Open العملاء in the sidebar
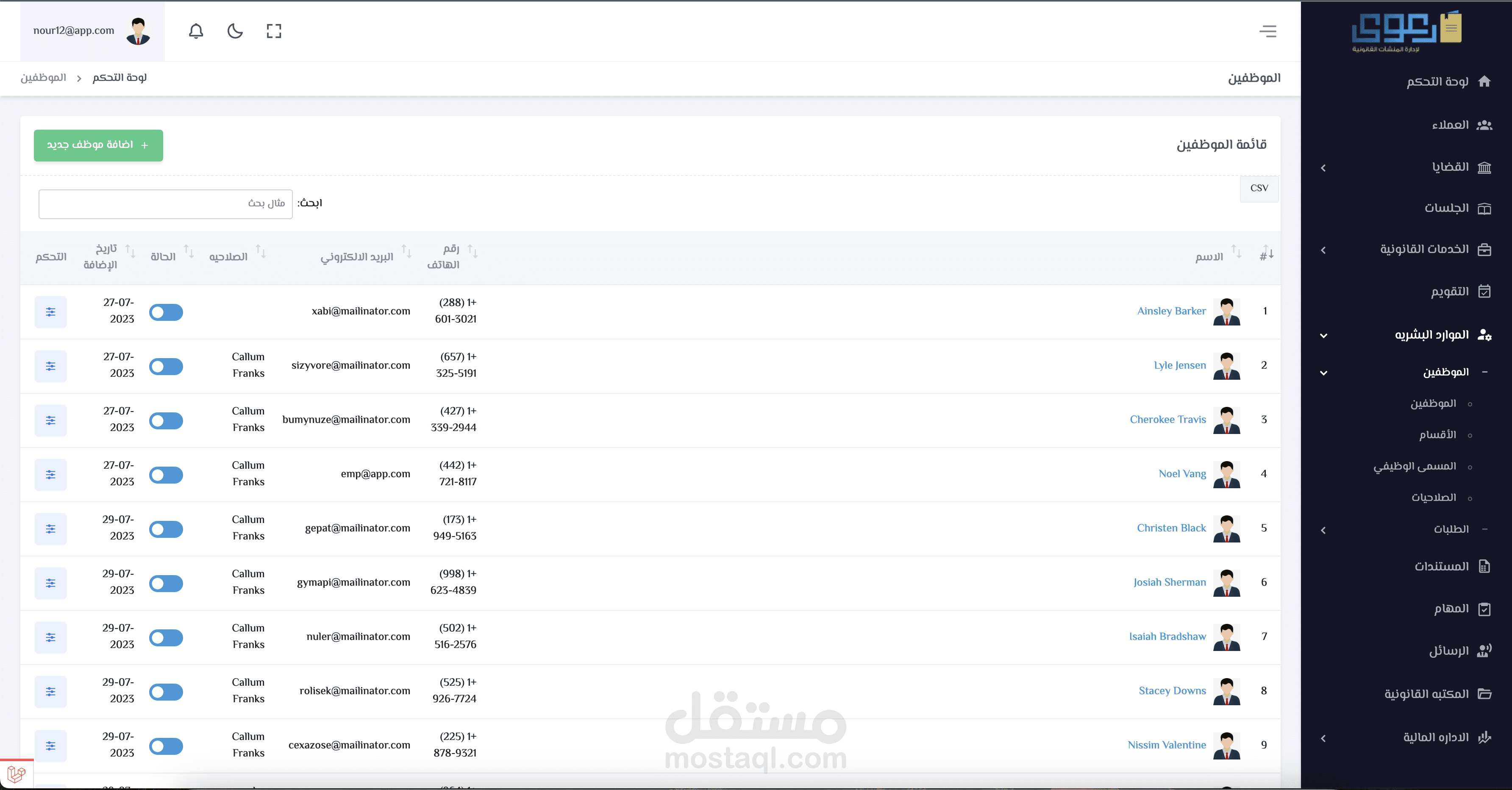The image size is (1512, 790). (x=1450, y=125)
